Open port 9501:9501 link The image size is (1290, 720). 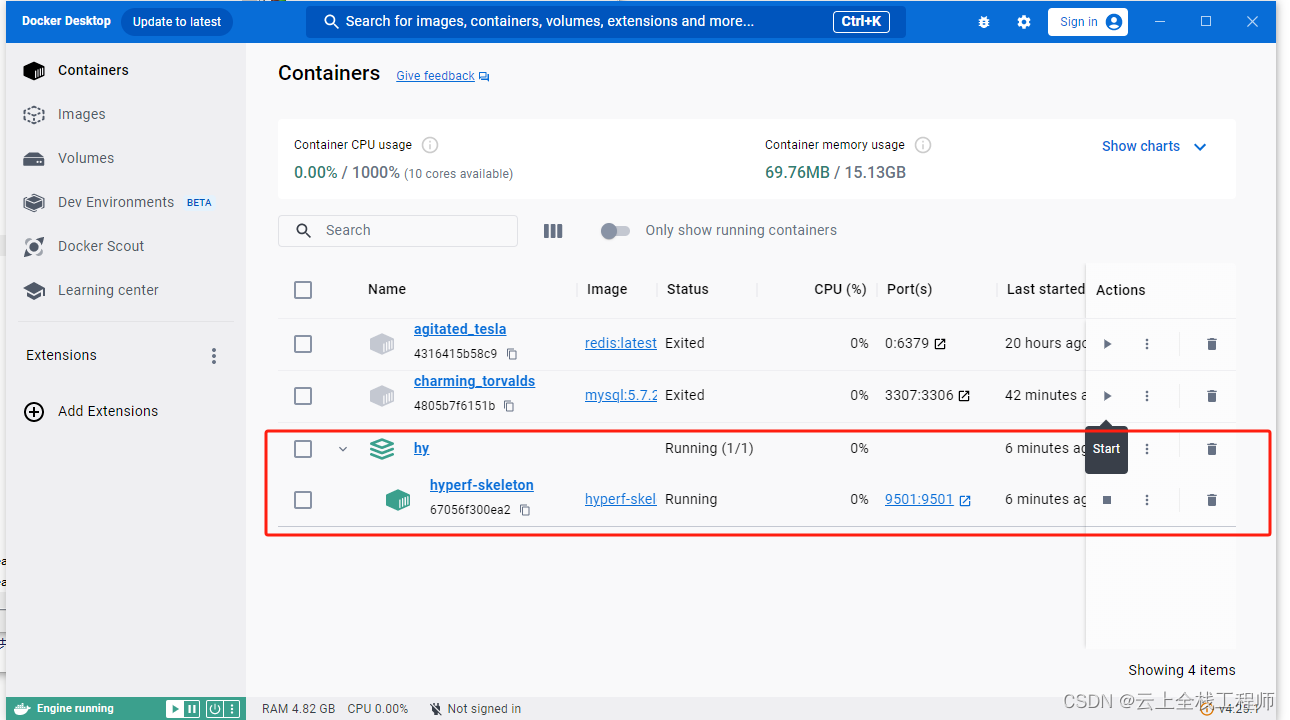point(919,499)
